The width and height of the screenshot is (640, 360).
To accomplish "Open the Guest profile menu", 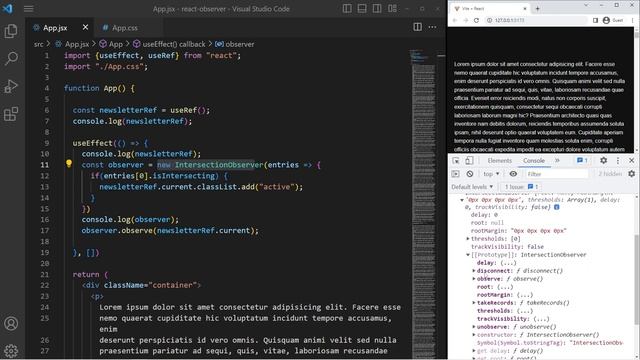I will click(x=613, y=20).
